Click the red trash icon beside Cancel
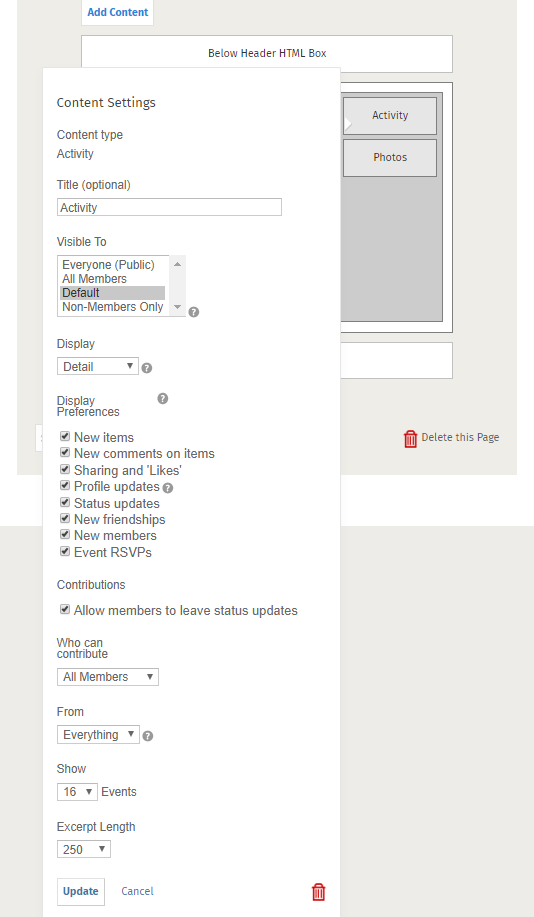Screen dimensions: 534x917 [x=318, y=891]
